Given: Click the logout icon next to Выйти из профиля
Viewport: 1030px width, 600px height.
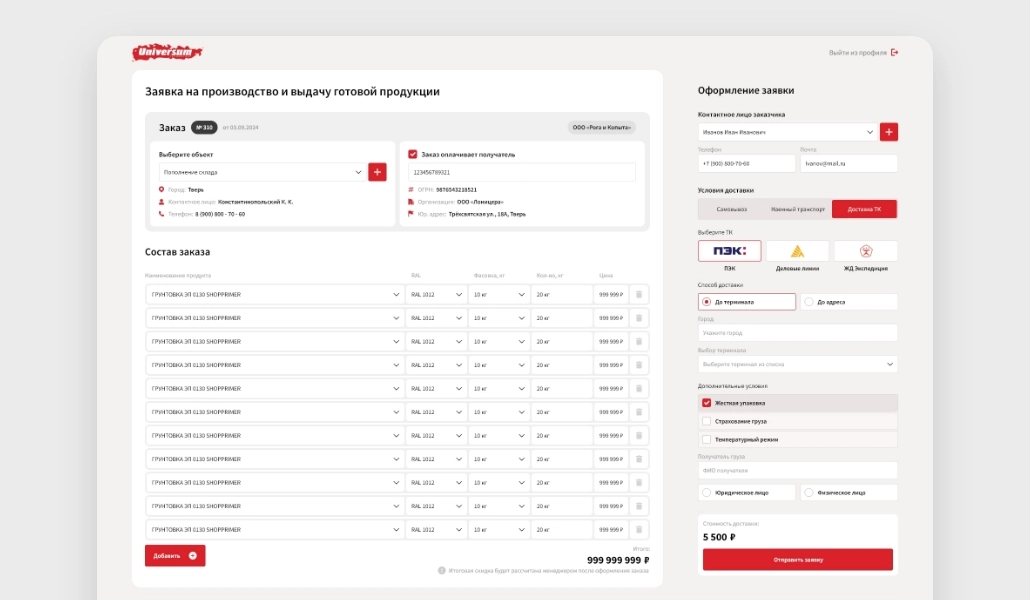Looking at the screenshot, I should coord(894,53).
